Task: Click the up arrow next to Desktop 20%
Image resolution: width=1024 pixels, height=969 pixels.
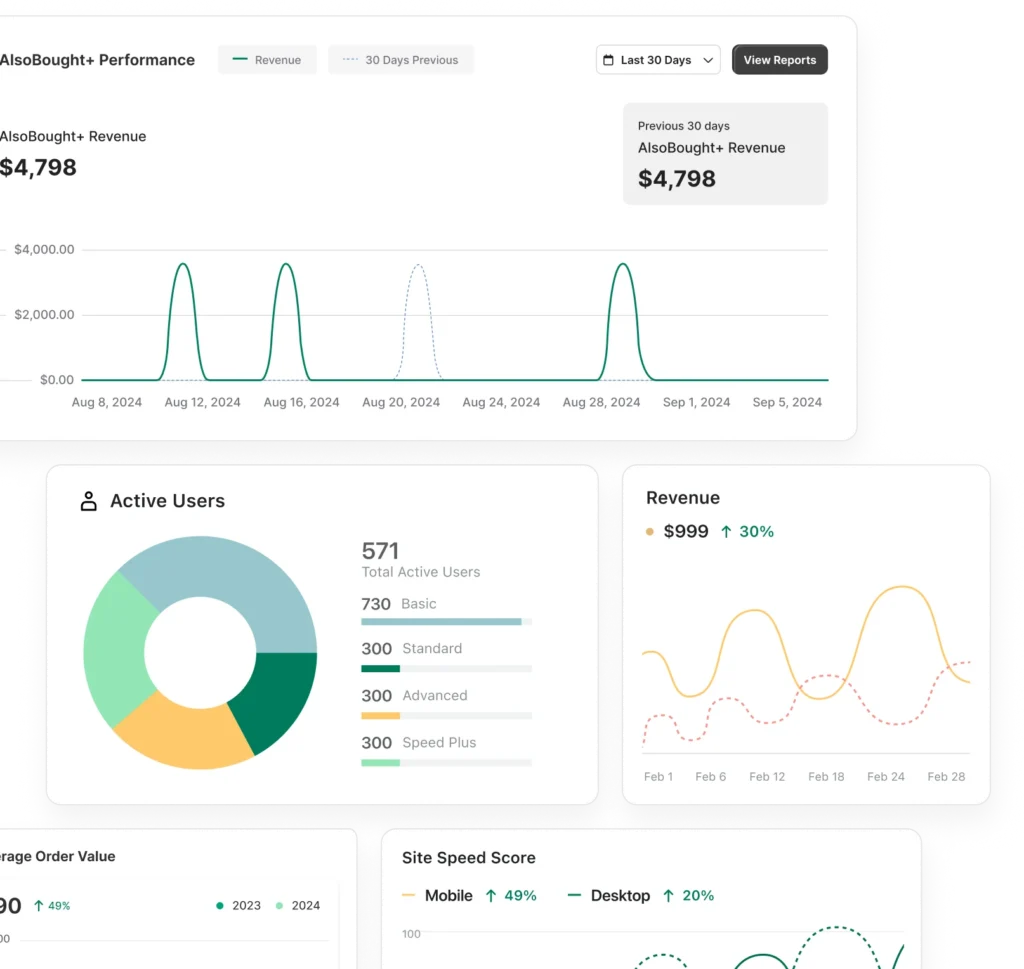Action: (x=668, y=896)
